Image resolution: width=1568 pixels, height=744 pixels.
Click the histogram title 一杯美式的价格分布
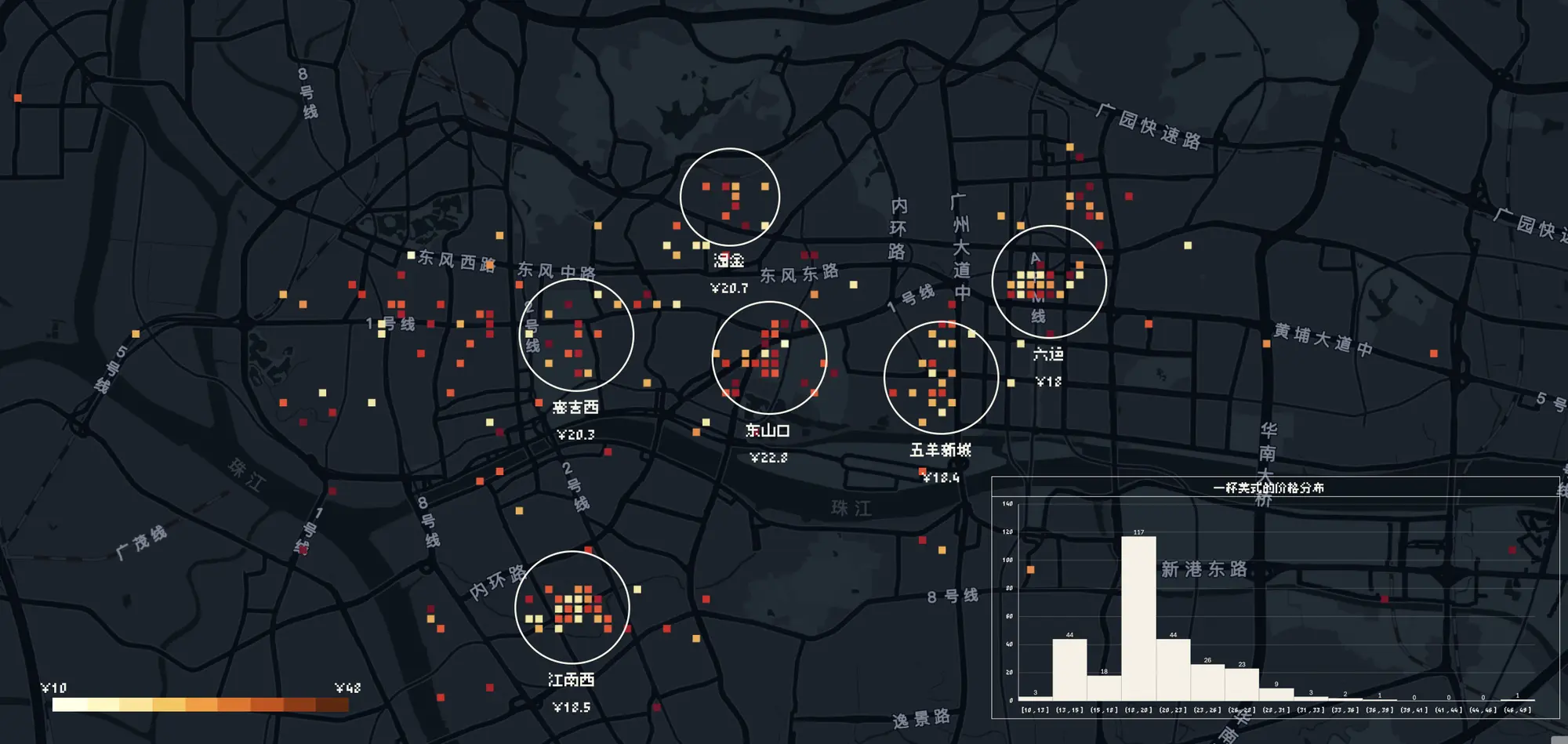coord(1268,488)
